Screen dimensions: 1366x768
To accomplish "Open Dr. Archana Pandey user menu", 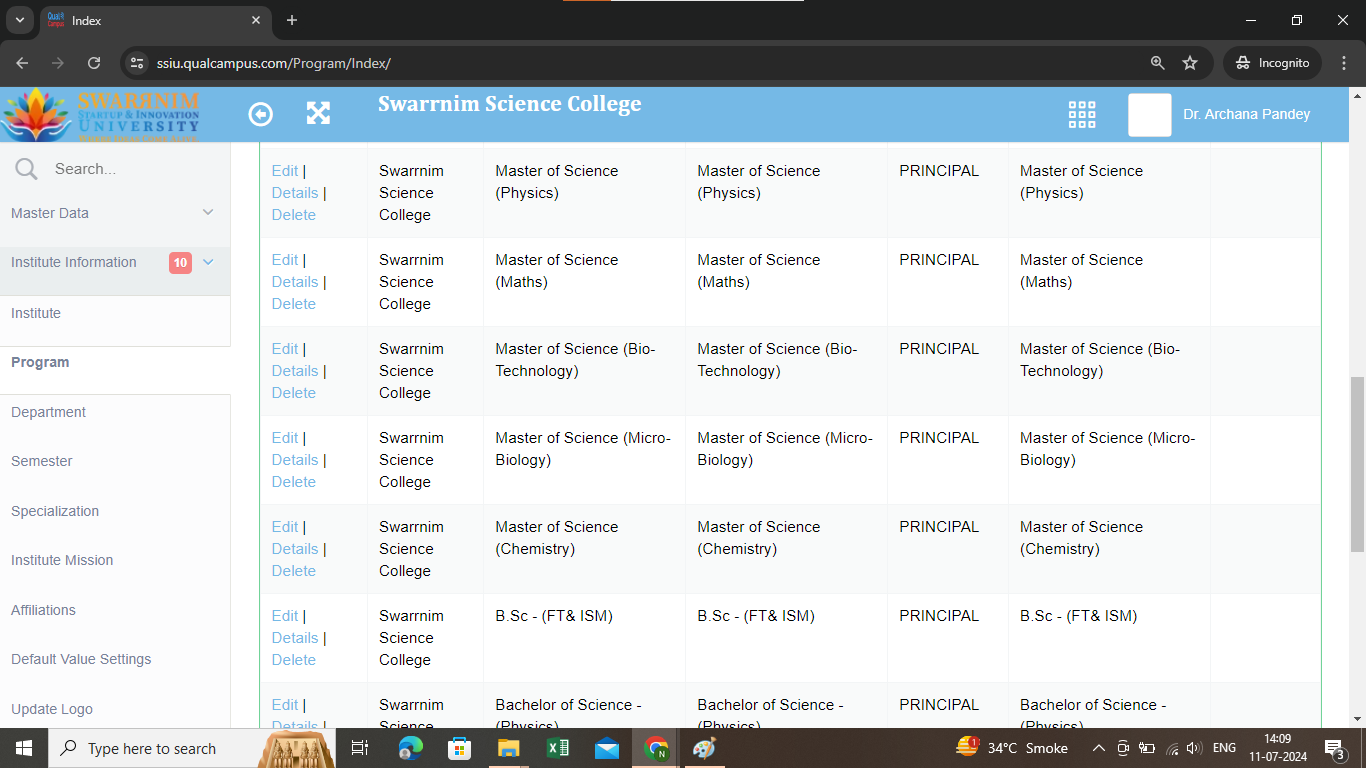I will click(x=1246, y=114).
